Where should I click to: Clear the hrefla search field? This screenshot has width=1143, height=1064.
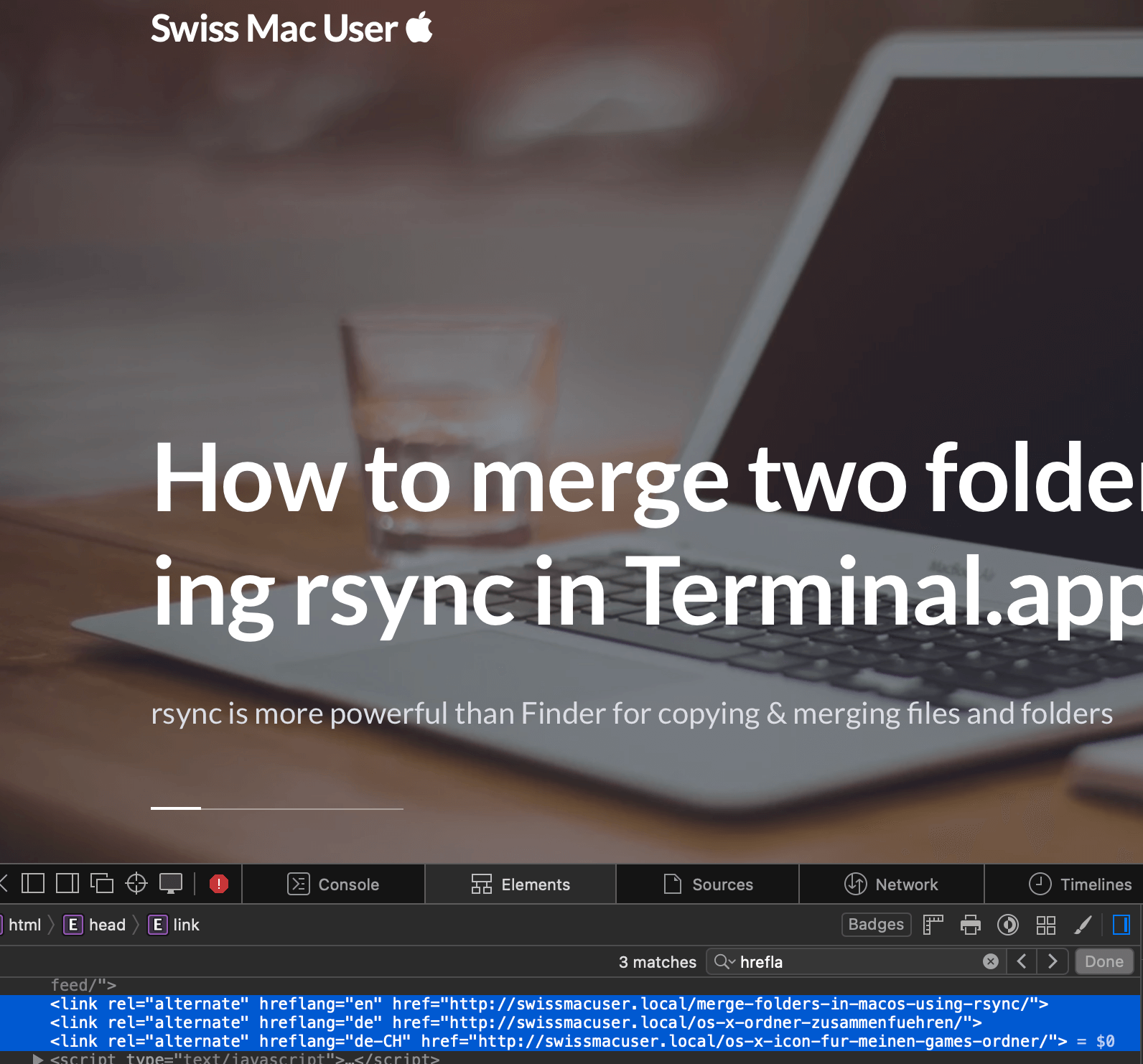991,961
